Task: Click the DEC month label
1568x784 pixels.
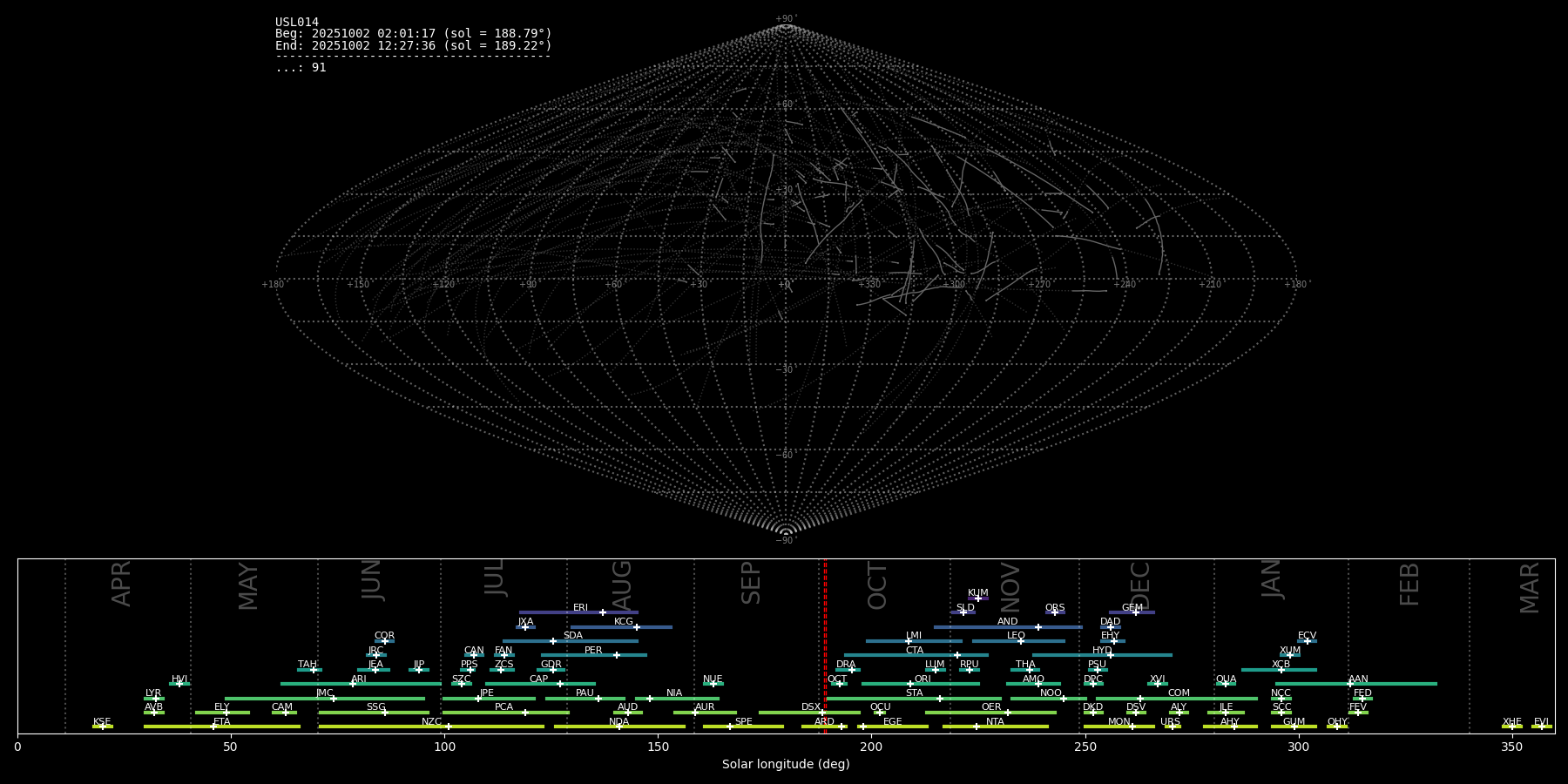Action: click(x=1140, y=585)
